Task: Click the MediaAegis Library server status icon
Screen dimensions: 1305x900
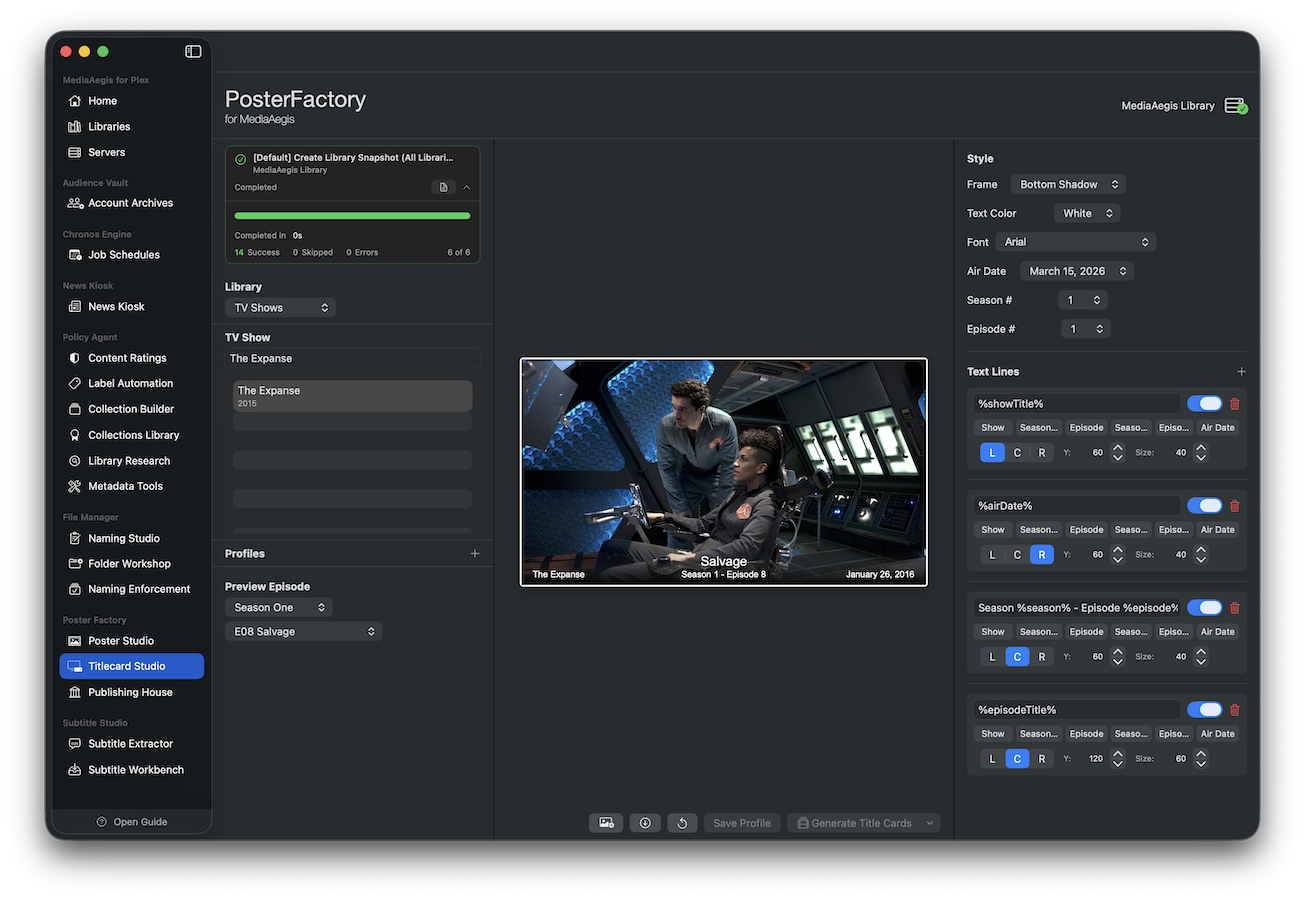Action: coord(1235,106)
